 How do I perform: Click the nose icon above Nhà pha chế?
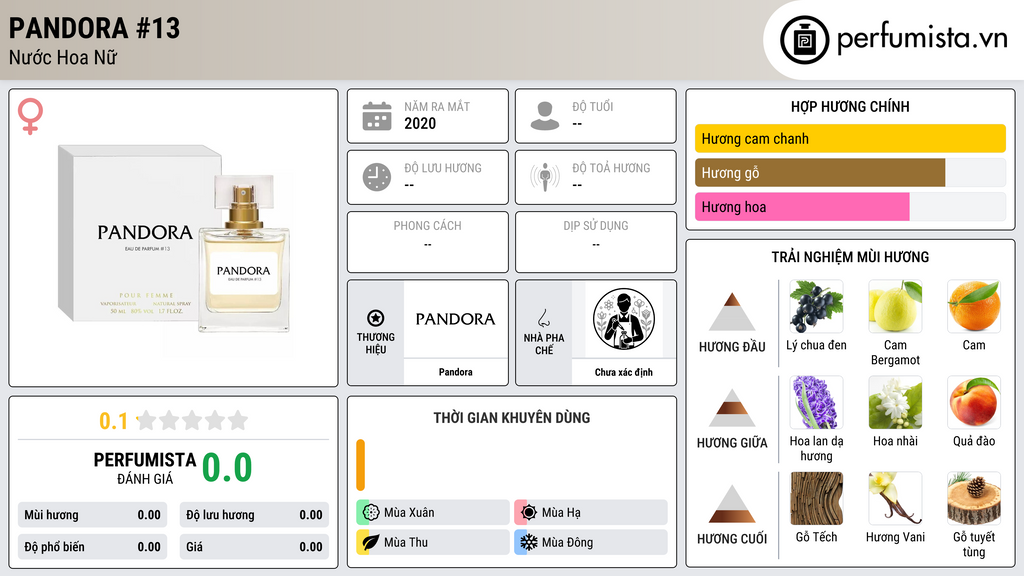point(543,318)
